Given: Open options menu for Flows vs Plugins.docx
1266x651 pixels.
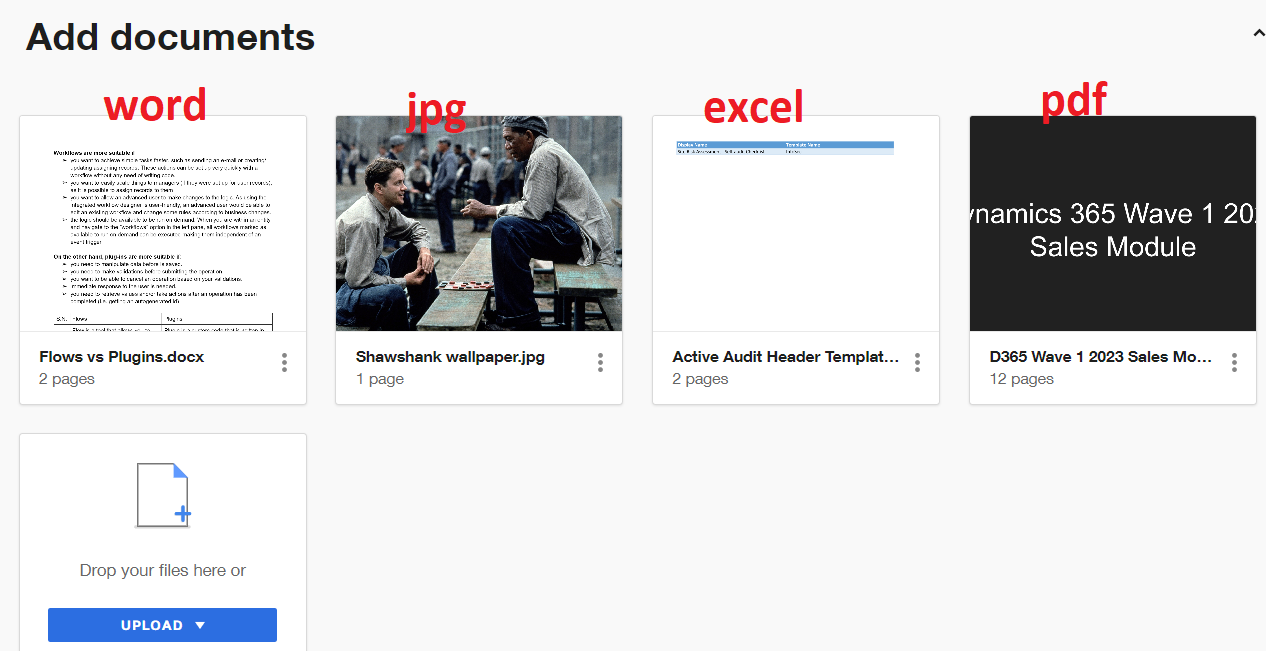Looking at the screenshot, I should tap(284, 363).
